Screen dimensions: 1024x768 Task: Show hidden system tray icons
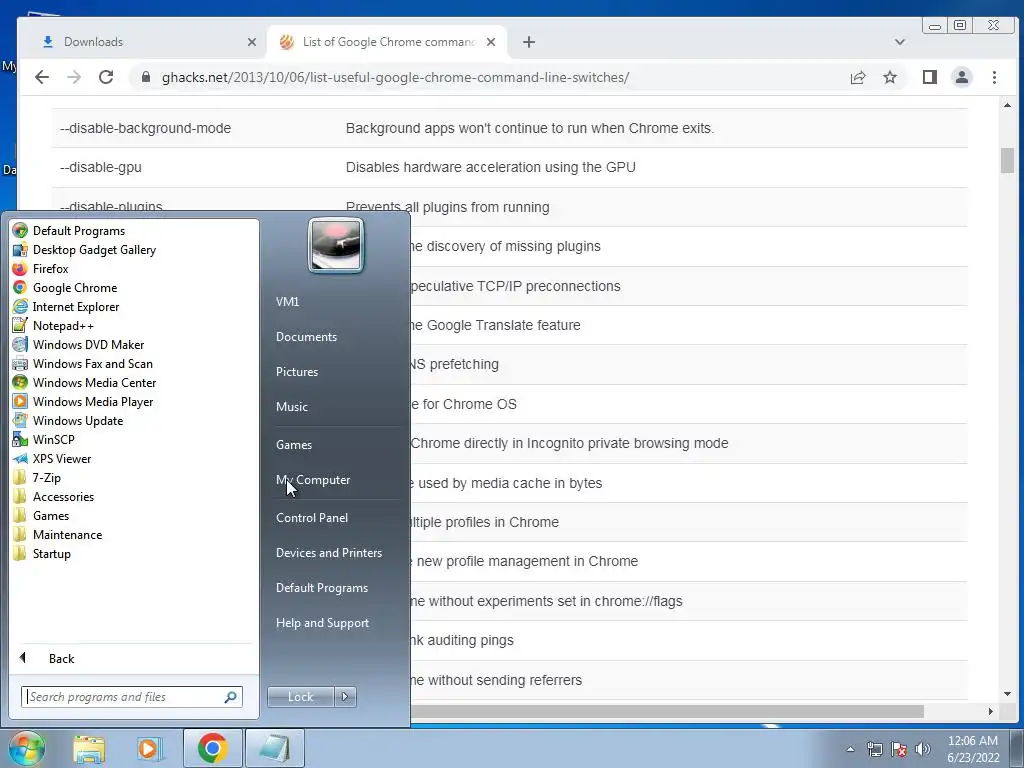click(x=850, y=749)
